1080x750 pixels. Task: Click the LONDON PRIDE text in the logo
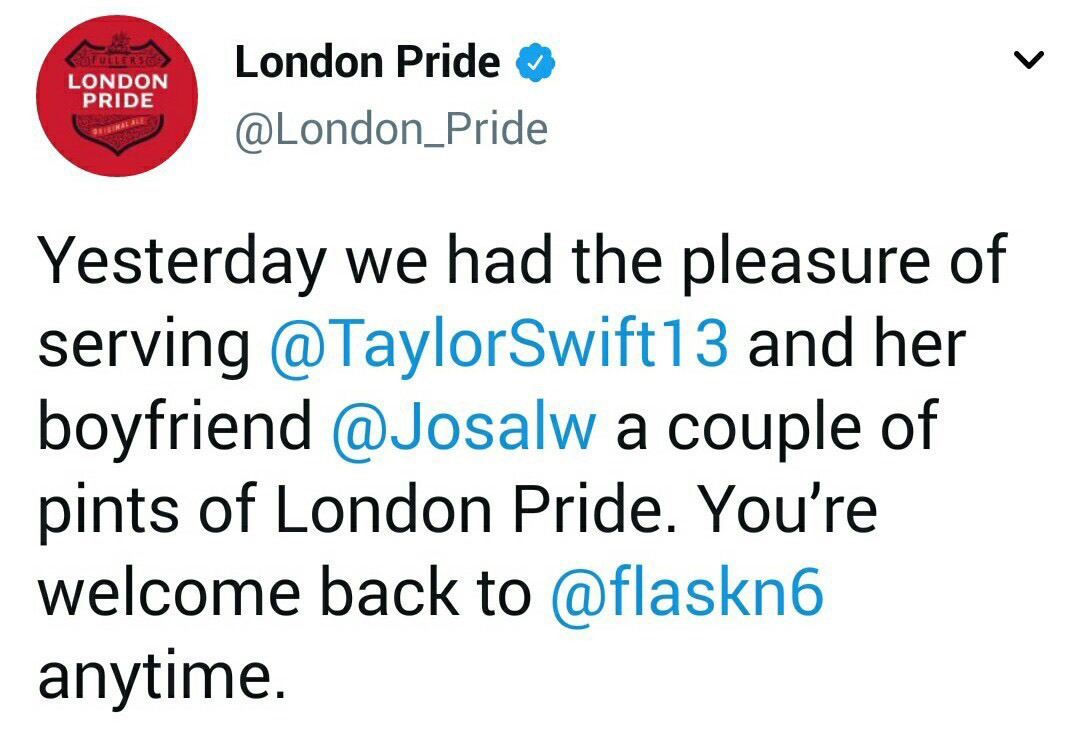116,91
